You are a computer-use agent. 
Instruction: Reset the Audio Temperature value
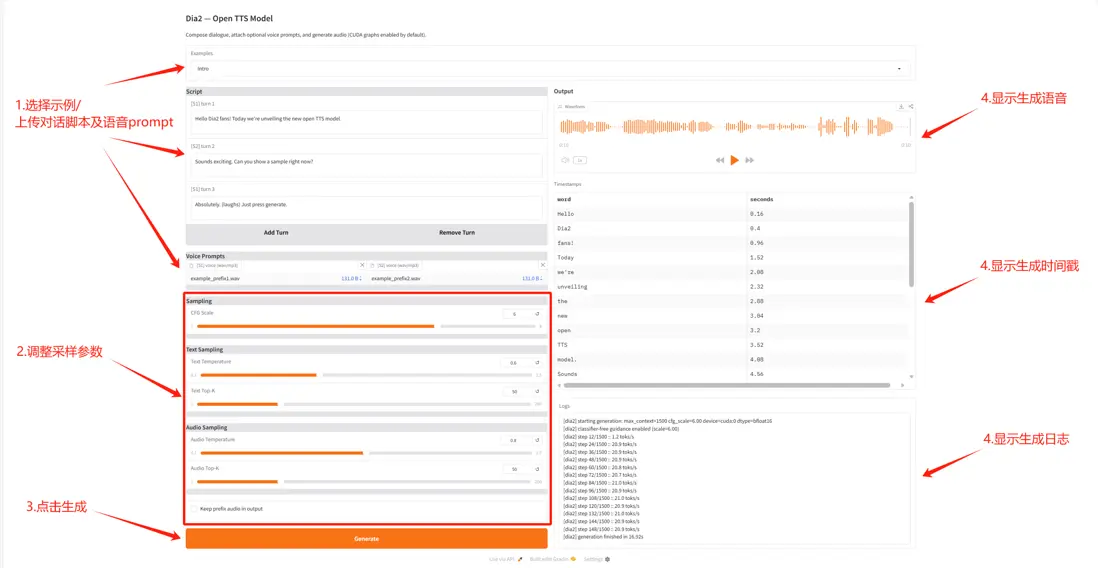(538, 441)
